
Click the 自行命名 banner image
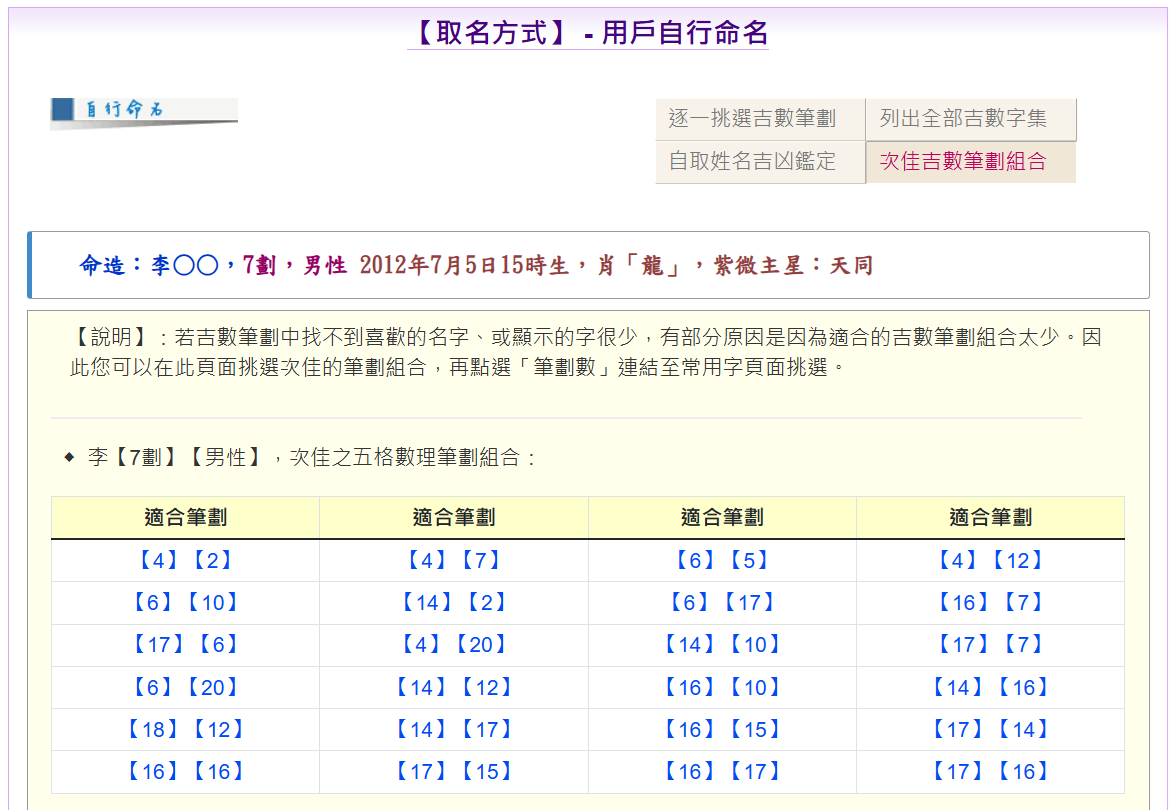point(144,112)
